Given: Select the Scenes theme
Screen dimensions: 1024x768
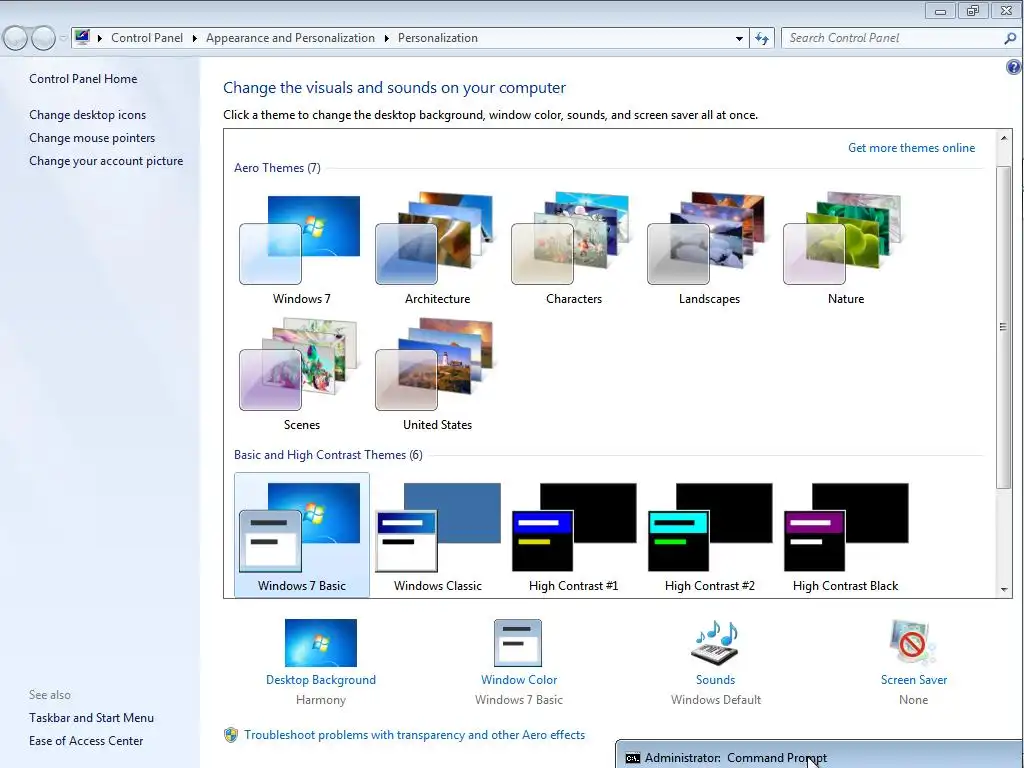Looking at the screenshot, I should (x=300, y=375).
